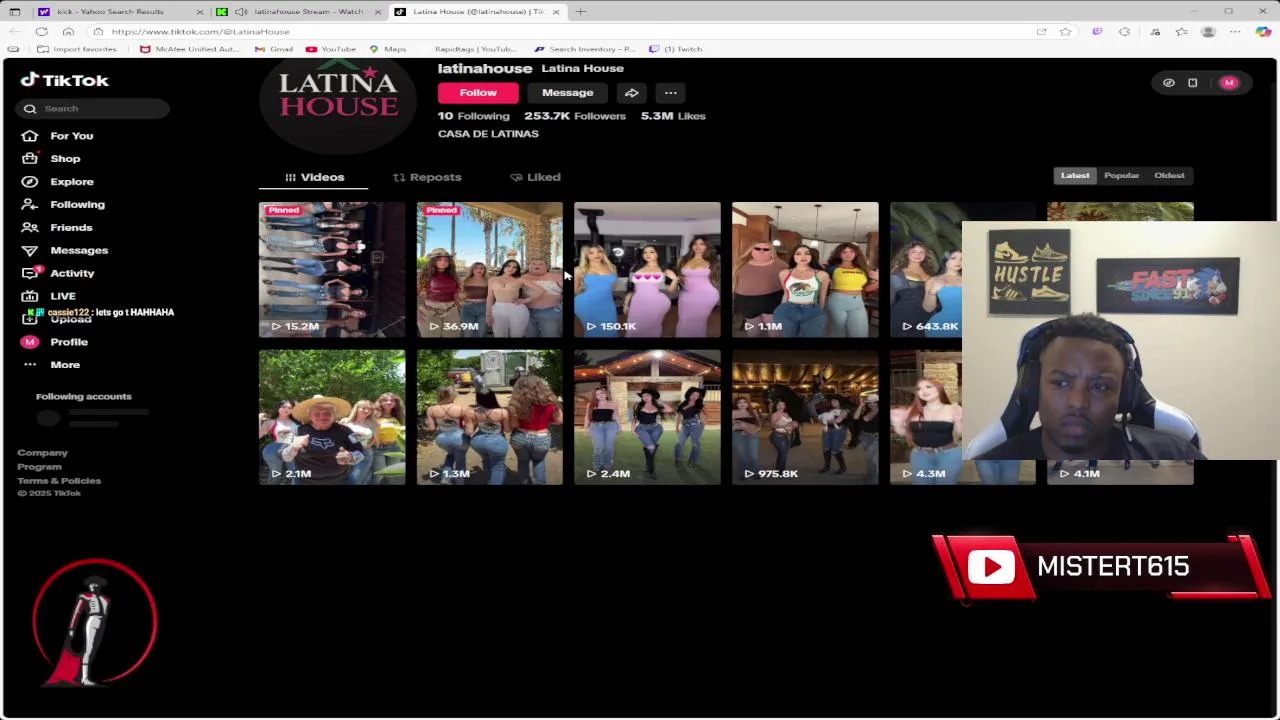1280x720 pixels.
Task: Open the YouTube bookmark
Action: pos(331,49)
